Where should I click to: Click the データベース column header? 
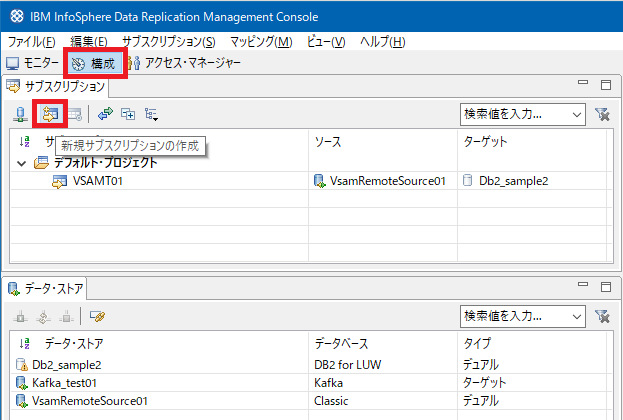click(341, 344)
